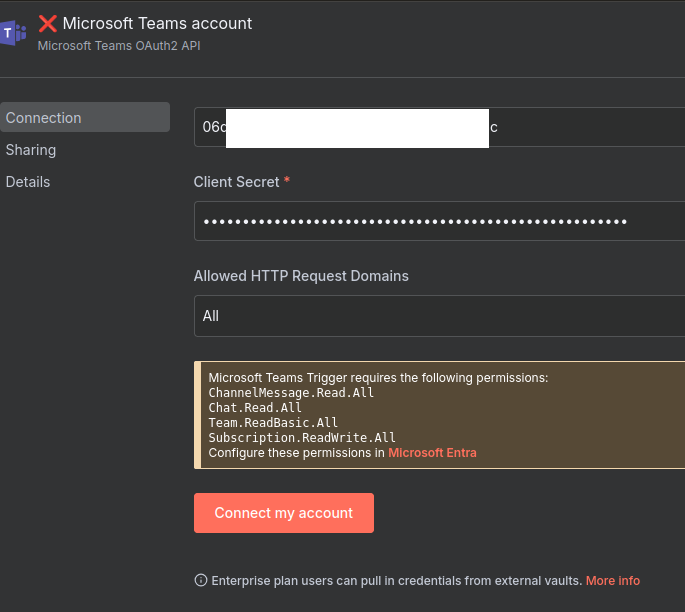
Task: Expand the Allowed HTTP Request Domains dropdown
Action: 438,316
